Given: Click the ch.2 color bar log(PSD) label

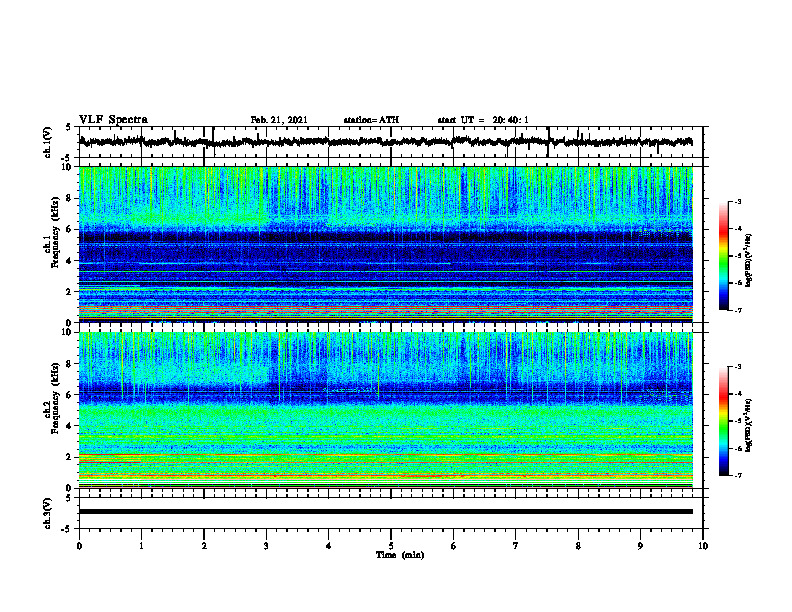Looking at the screenshot, I should [x=749, y=423].
